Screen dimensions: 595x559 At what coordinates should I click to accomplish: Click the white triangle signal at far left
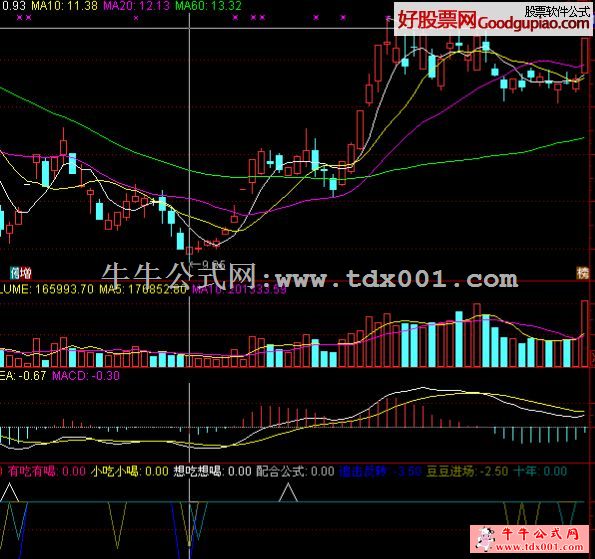coord(9,492)
